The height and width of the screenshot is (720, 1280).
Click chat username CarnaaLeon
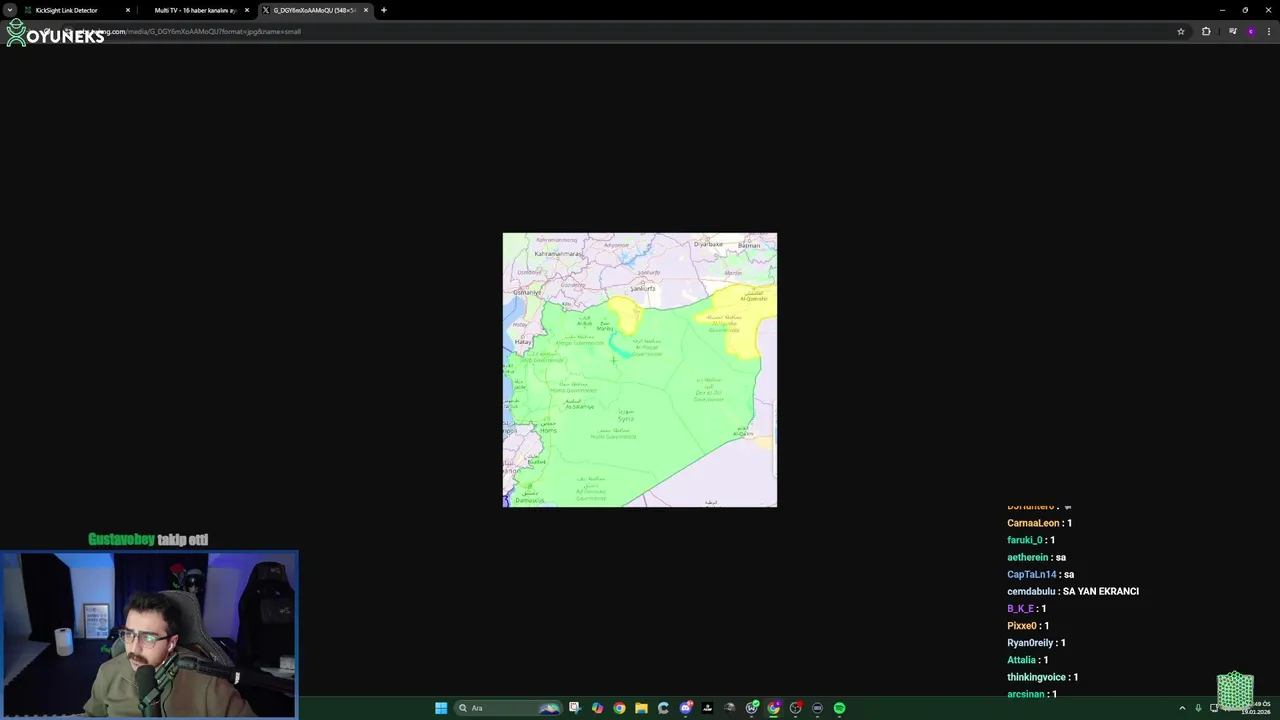[x=1033, y=523]
